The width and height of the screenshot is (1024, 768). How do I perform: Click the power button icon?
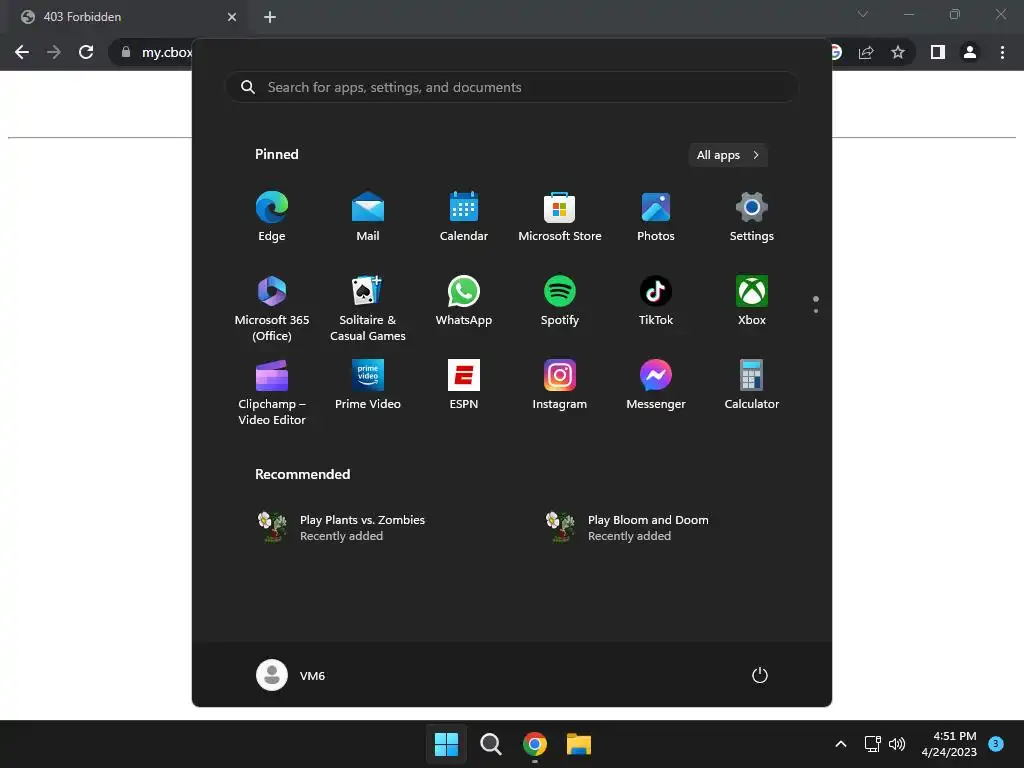coord(760,675)
